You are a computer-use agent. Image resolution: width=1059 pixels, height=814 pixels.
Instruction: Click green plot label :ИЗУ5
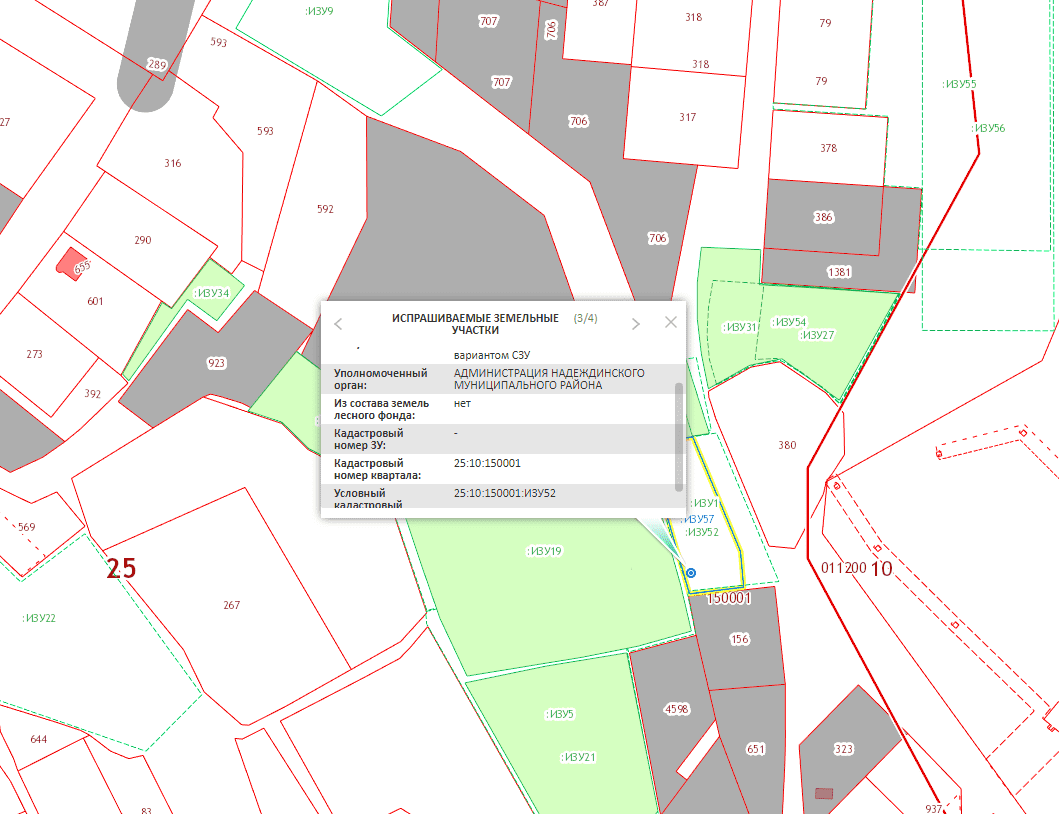tap(559, 714)
